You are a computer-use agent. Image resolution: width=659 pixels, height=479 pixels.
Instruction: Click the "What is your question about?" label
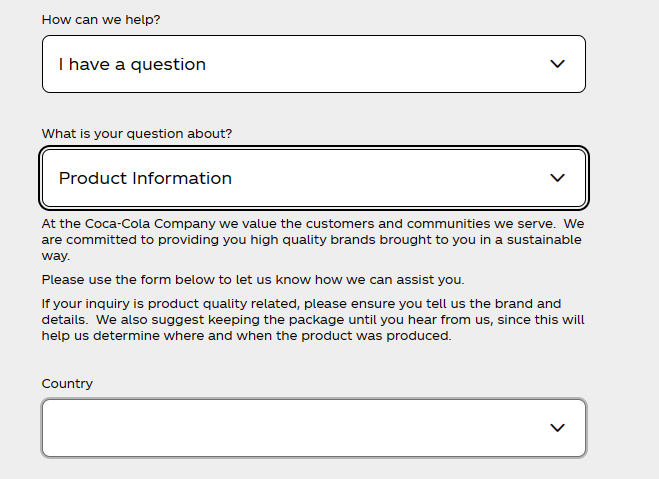point(137,134)
